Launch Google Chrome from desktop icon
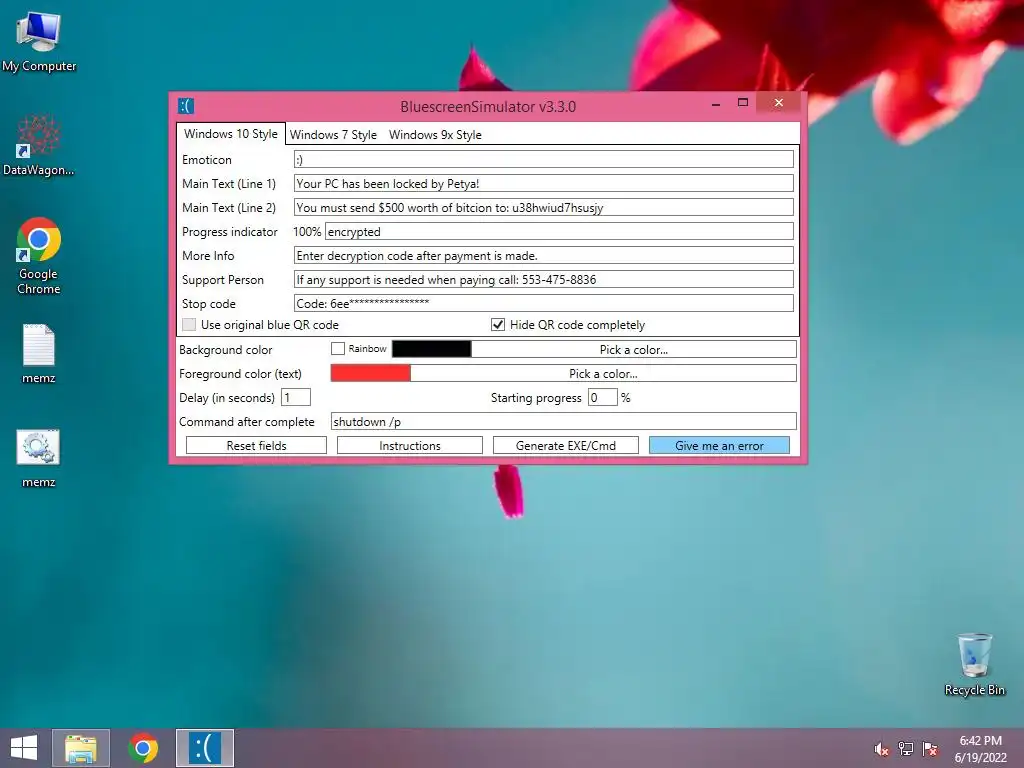Image resolution: width=1024 pixels, height=768 pixels. (x=39, y=255)
